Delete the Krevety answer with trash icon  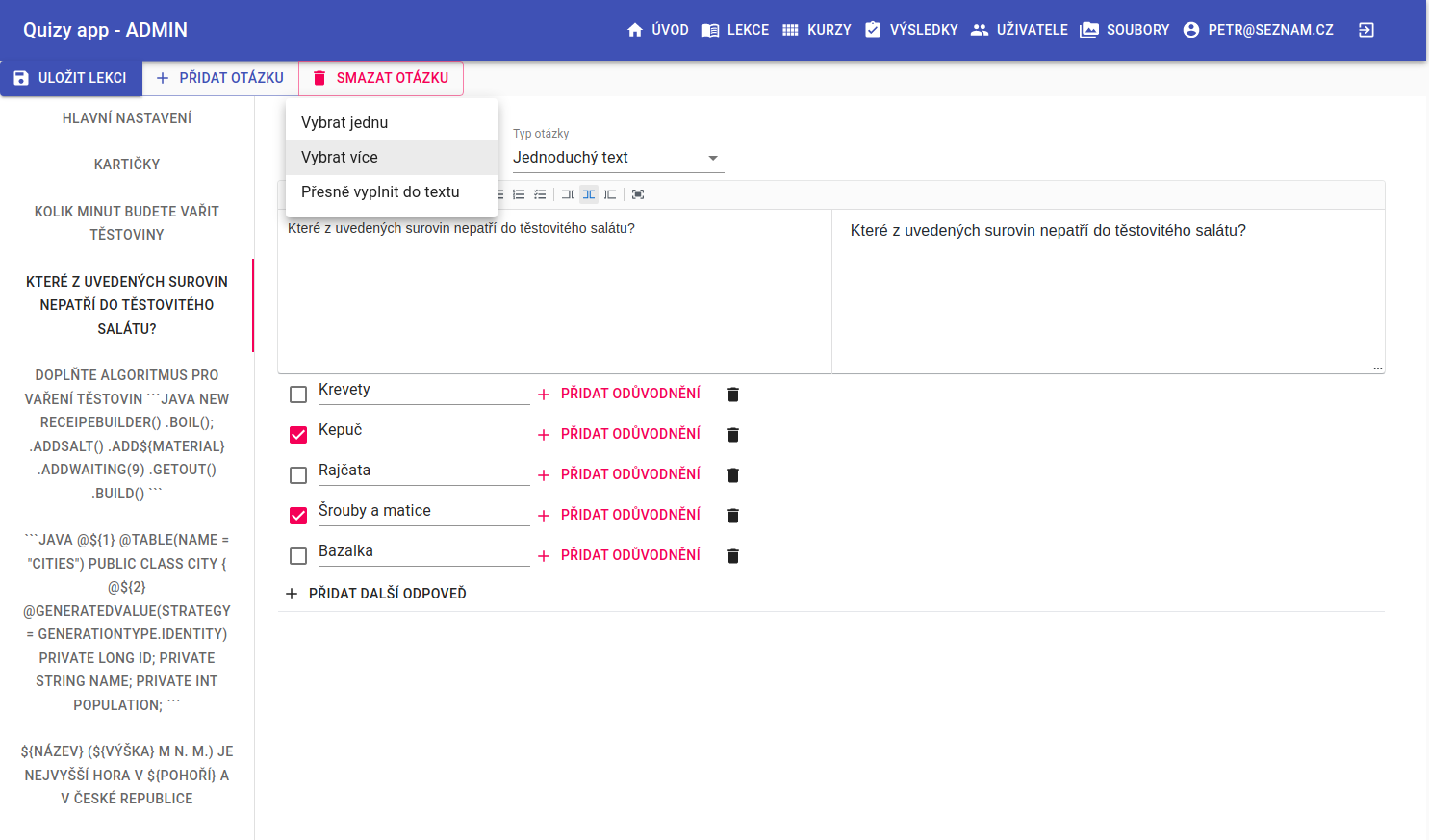coord(733,395)
